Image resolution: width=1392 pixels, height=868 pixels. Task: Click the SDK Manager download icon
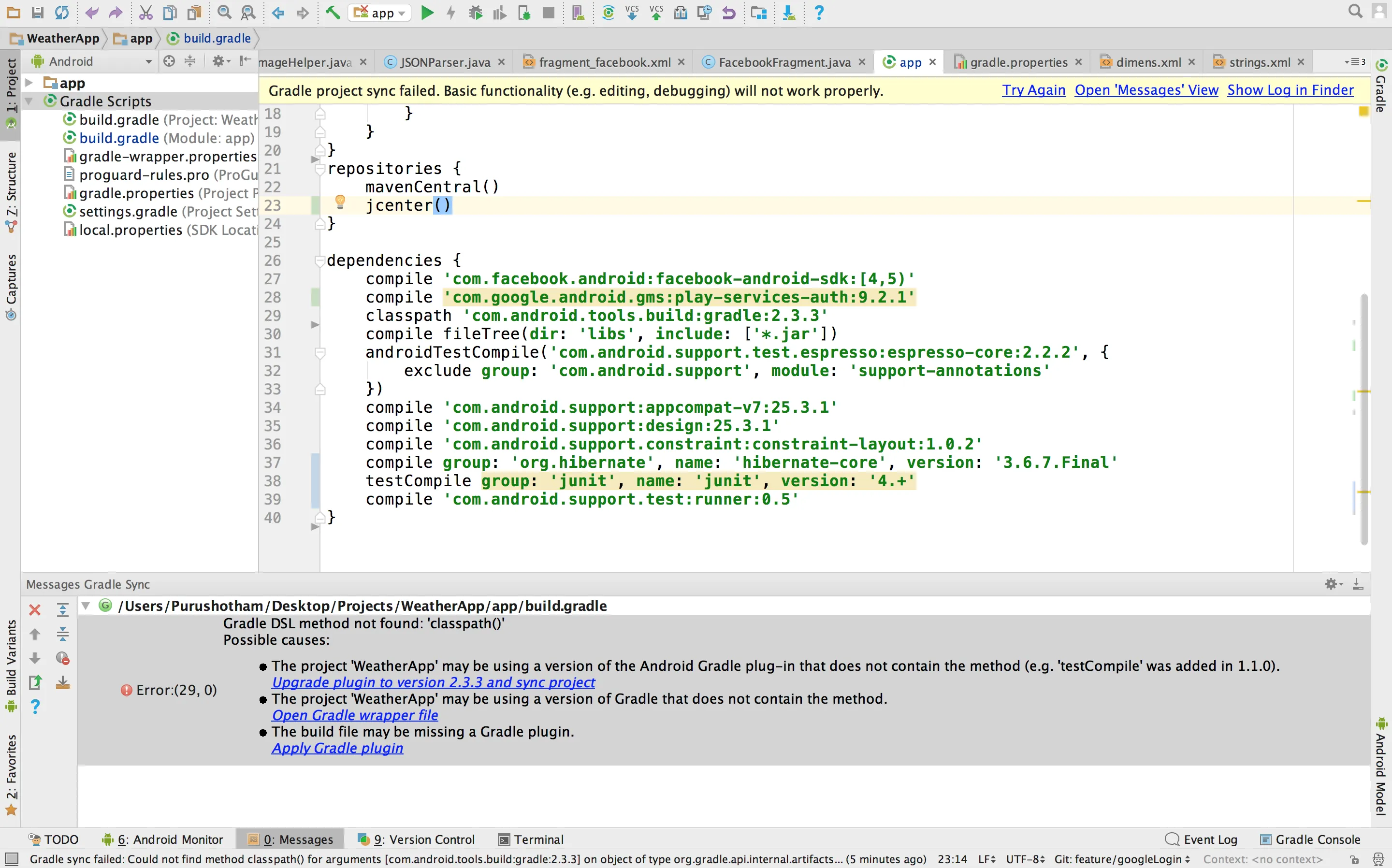pyautogui.click(x=789, y=13)
